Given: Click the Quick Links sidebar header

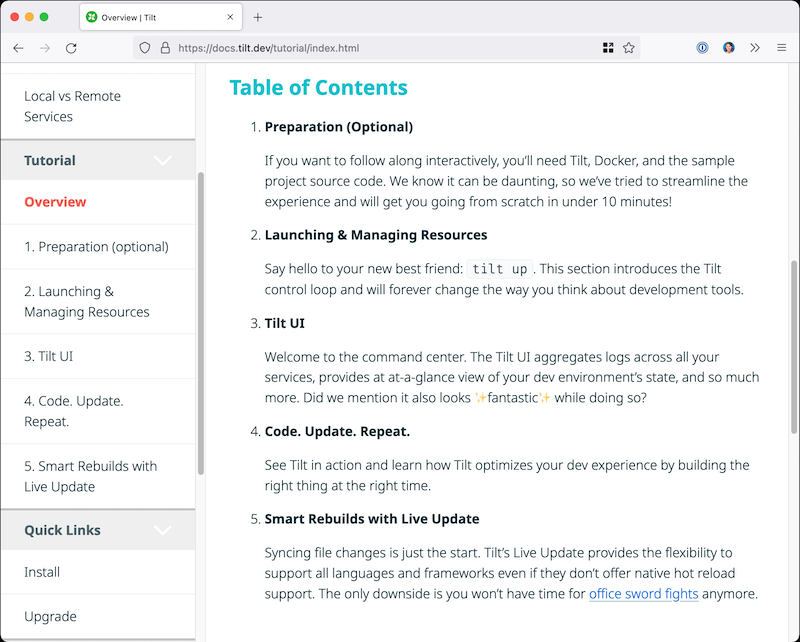Looking at the screenshot, I should (x=98, y=530).
